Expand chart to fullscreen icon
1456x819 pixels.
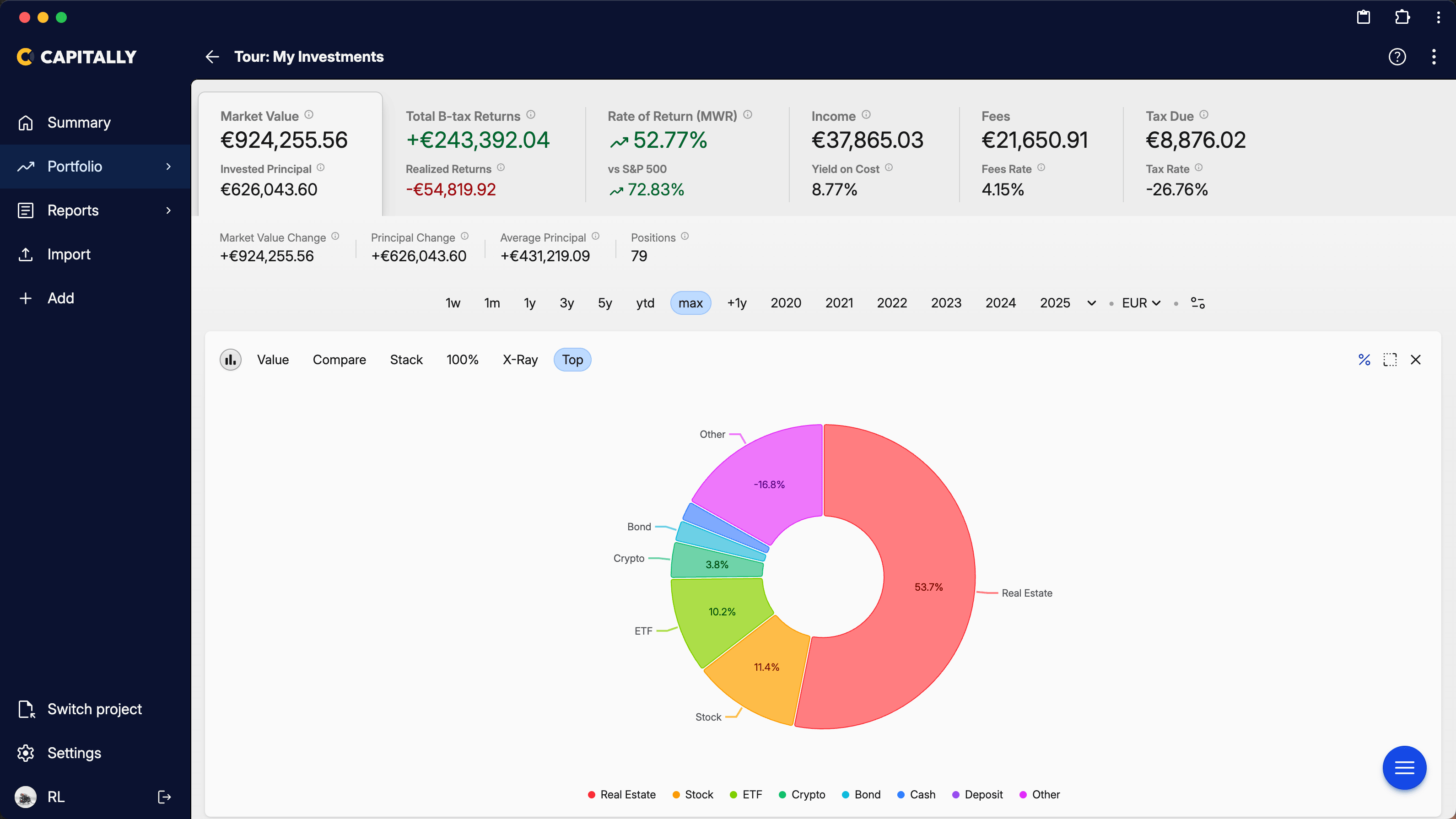click(1390, 360)
